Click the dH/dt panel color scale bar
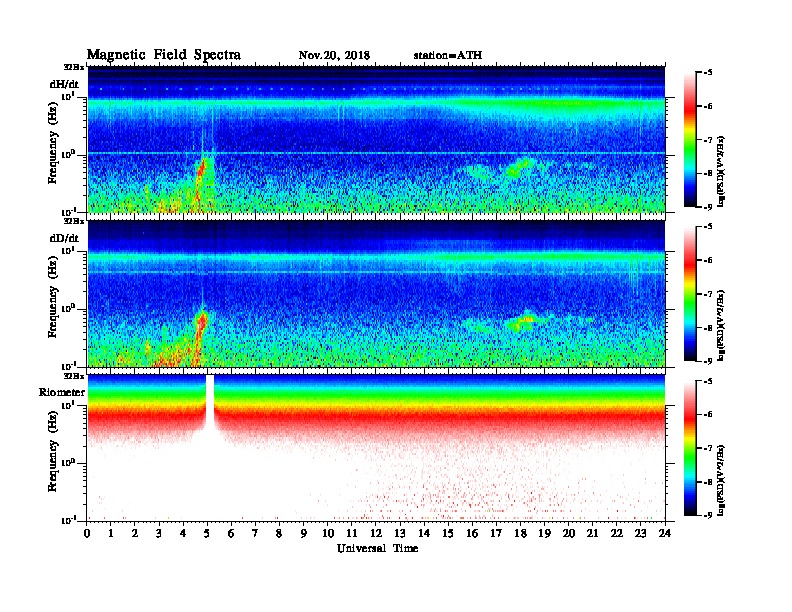The width and height of the screenshot is (792, 612). (x=690, y=140)
